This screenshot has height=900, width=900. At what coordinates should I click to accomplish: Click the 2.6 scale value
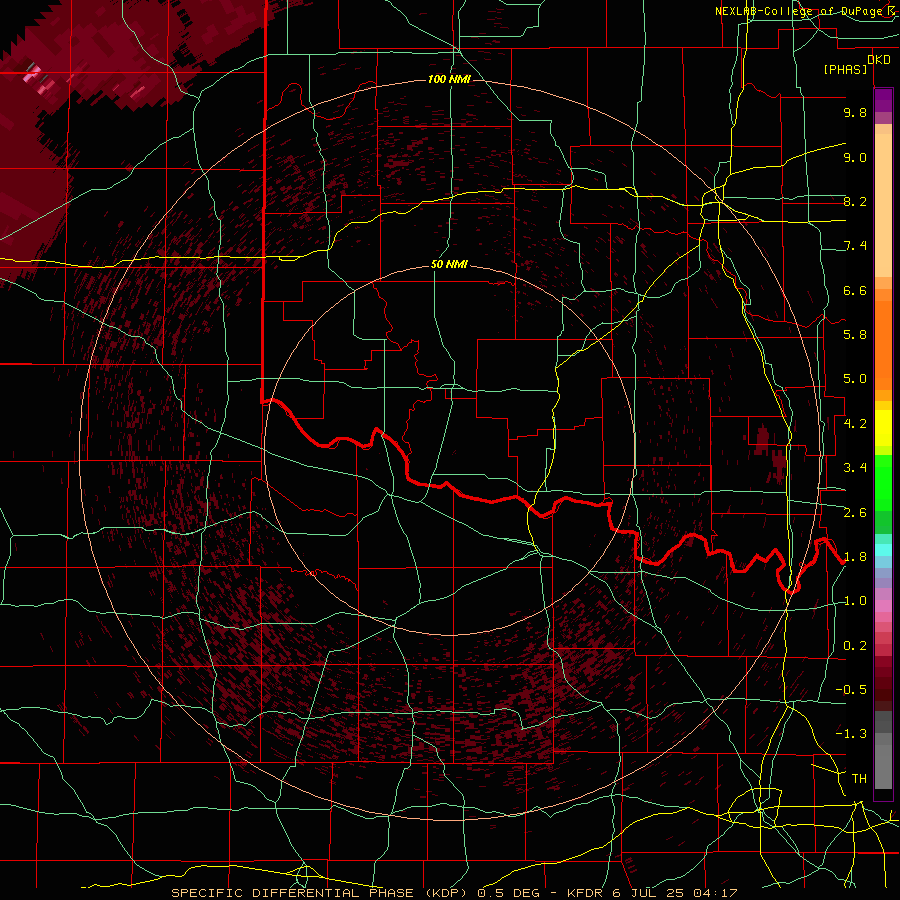(855, 513)
